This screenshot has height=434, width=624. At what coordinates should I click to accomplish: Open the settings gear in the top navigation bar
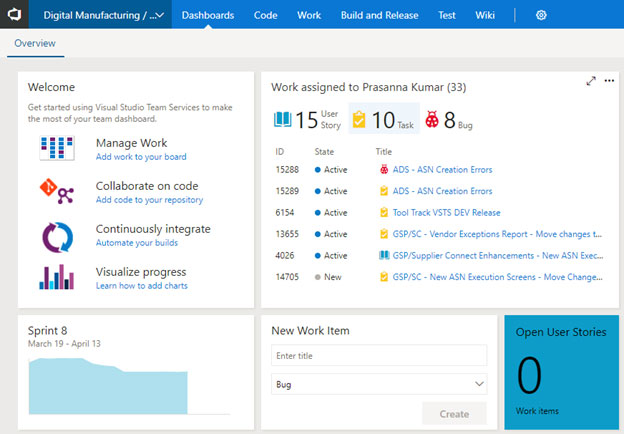[x=541, y=15]
